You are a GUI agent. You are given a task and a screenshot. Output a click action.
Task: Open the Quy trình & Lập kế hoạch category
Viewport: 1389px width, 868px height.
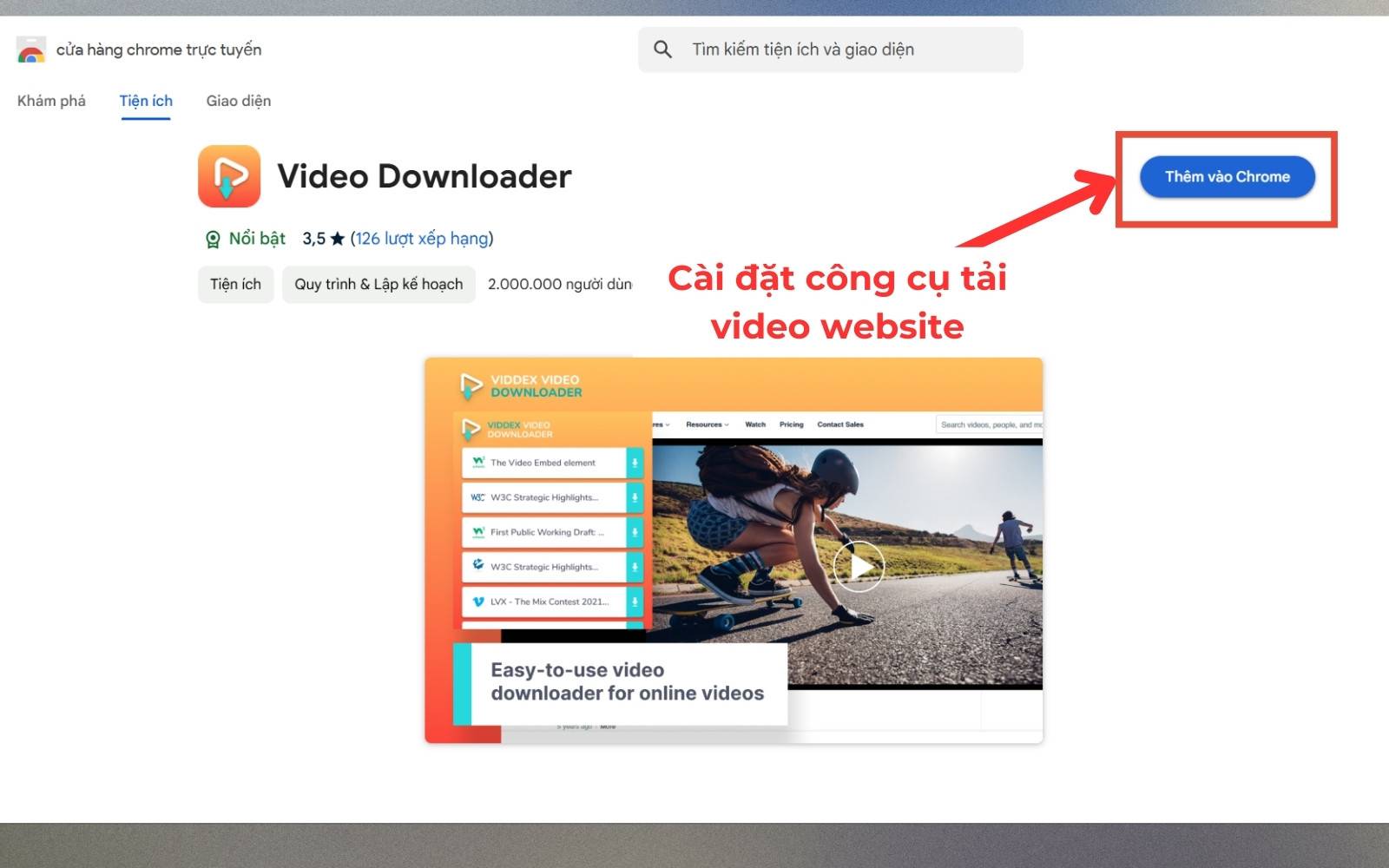pyautogui.click(x=379, y=285)
